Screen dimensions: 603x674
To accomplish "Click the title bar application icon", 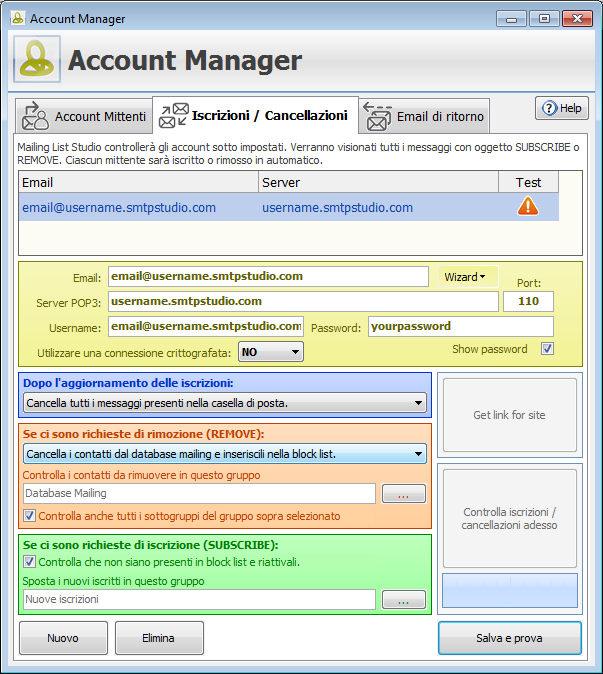I will click(x=16, y=18).
